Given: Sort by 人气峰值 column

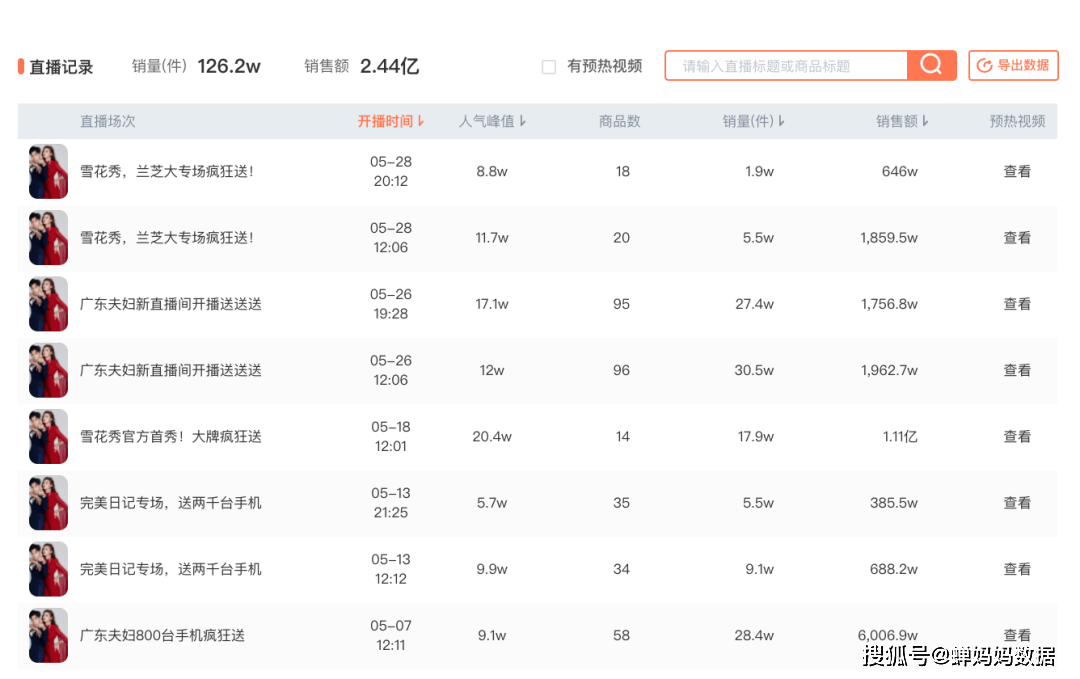Looking at the screenshot, I should [x=492, y=121].
